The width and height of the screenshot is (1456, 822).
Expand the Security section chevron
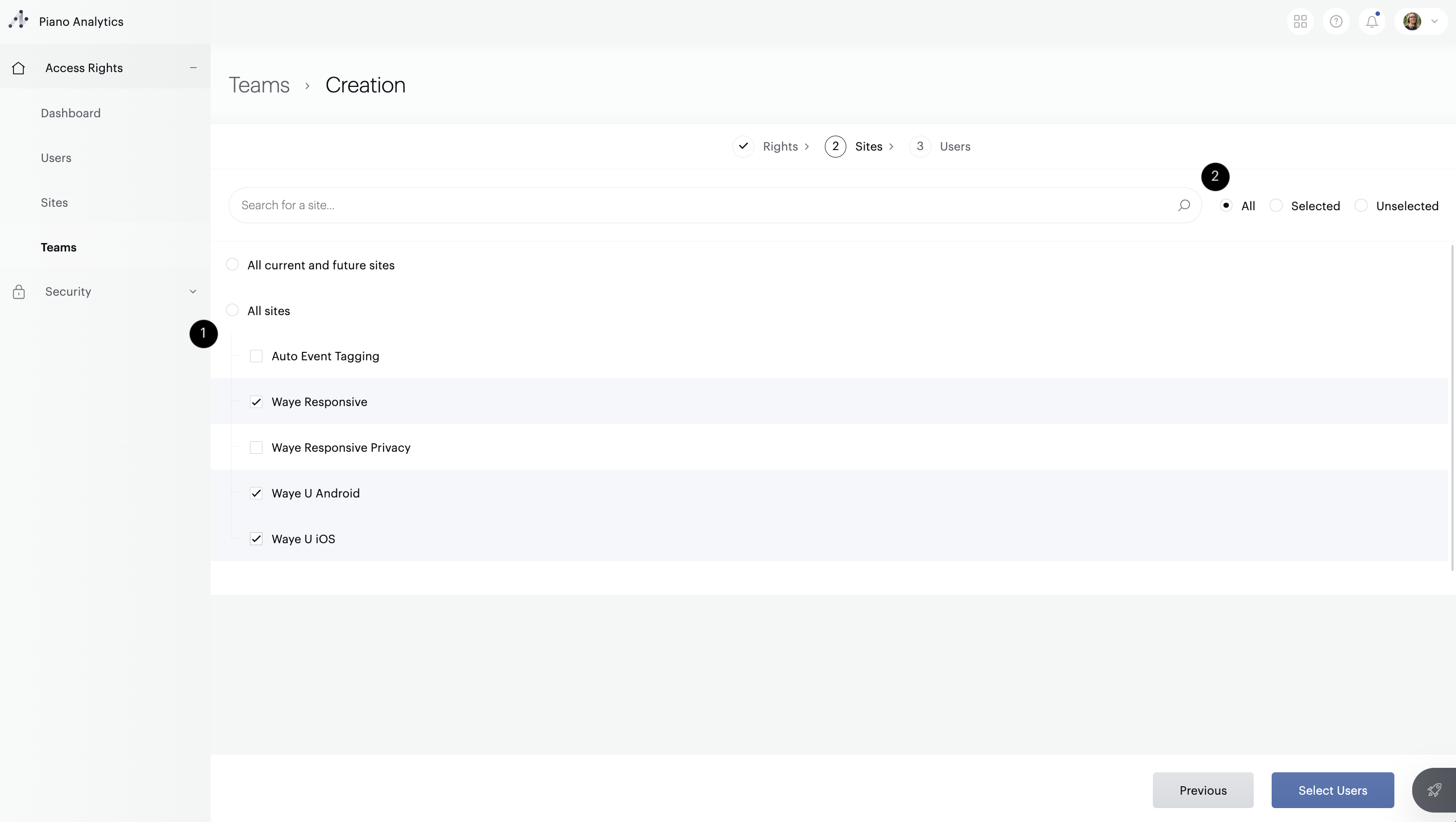point(193,292)
